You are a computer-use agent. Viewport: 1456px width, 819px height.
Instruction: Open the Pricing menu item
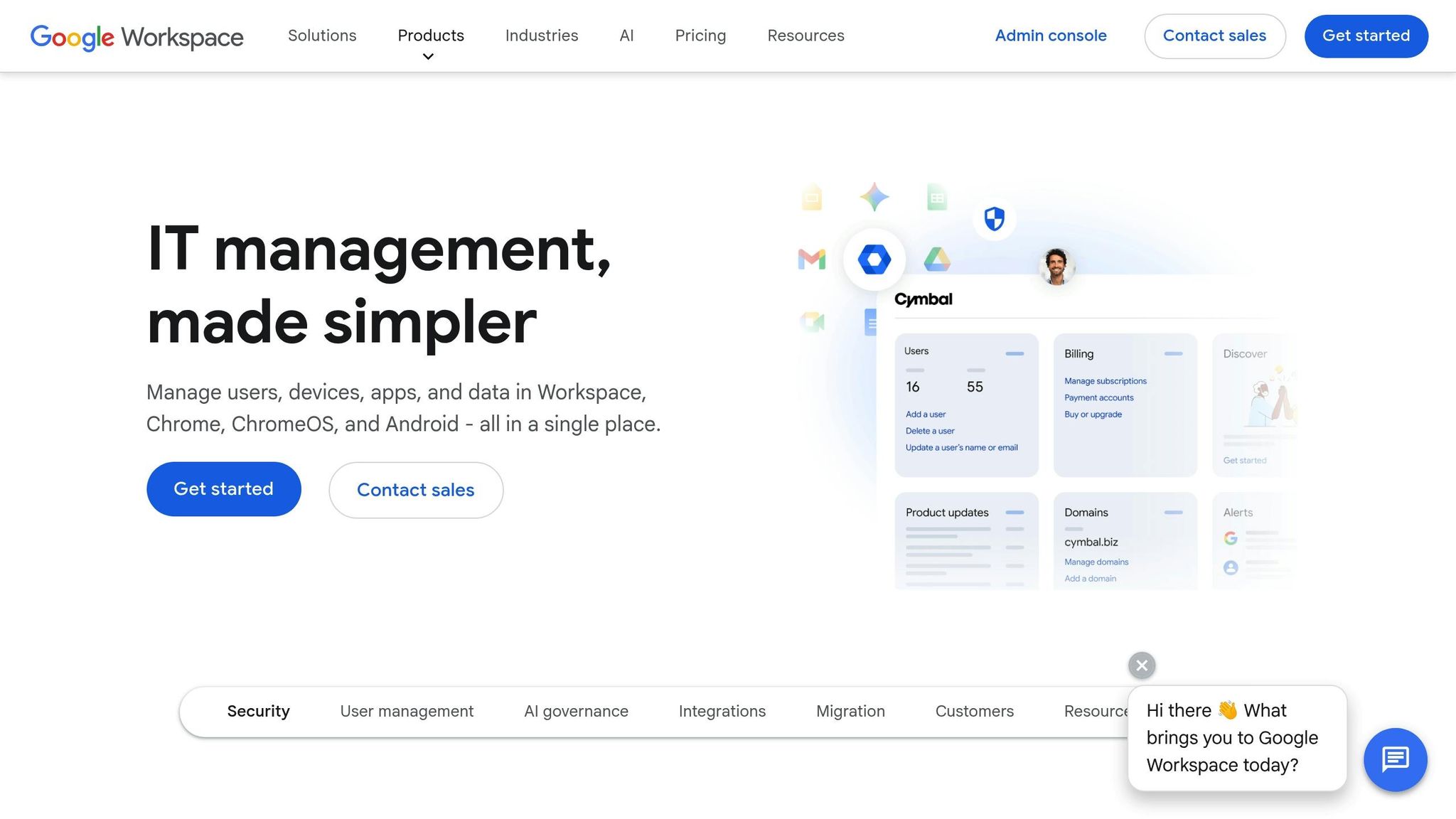[700, 36]
